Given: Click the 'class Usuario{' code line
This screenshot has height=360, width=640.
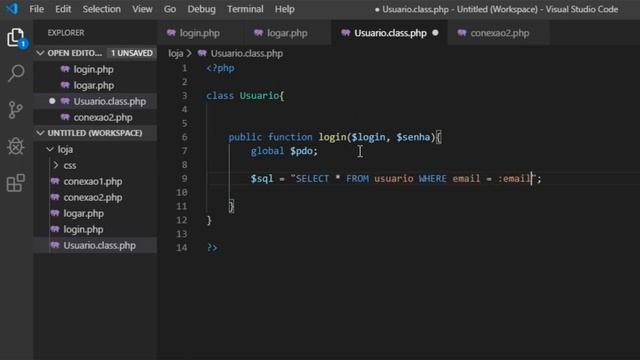Looking at the screenshot, I should pyautogui.click(x=245, y=96).
